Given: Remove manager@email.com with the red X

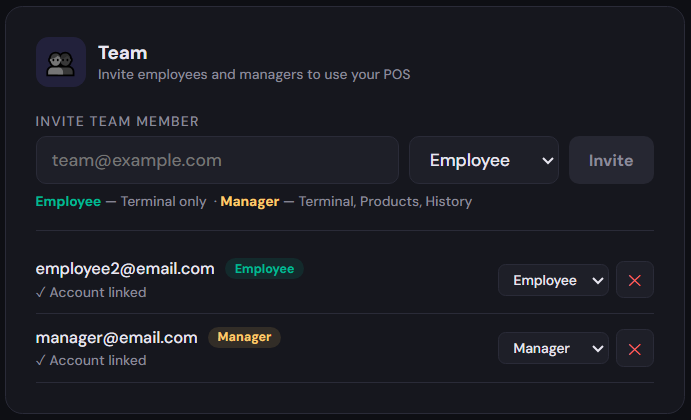Looking at the screenshot, I should tap(635, 348).
